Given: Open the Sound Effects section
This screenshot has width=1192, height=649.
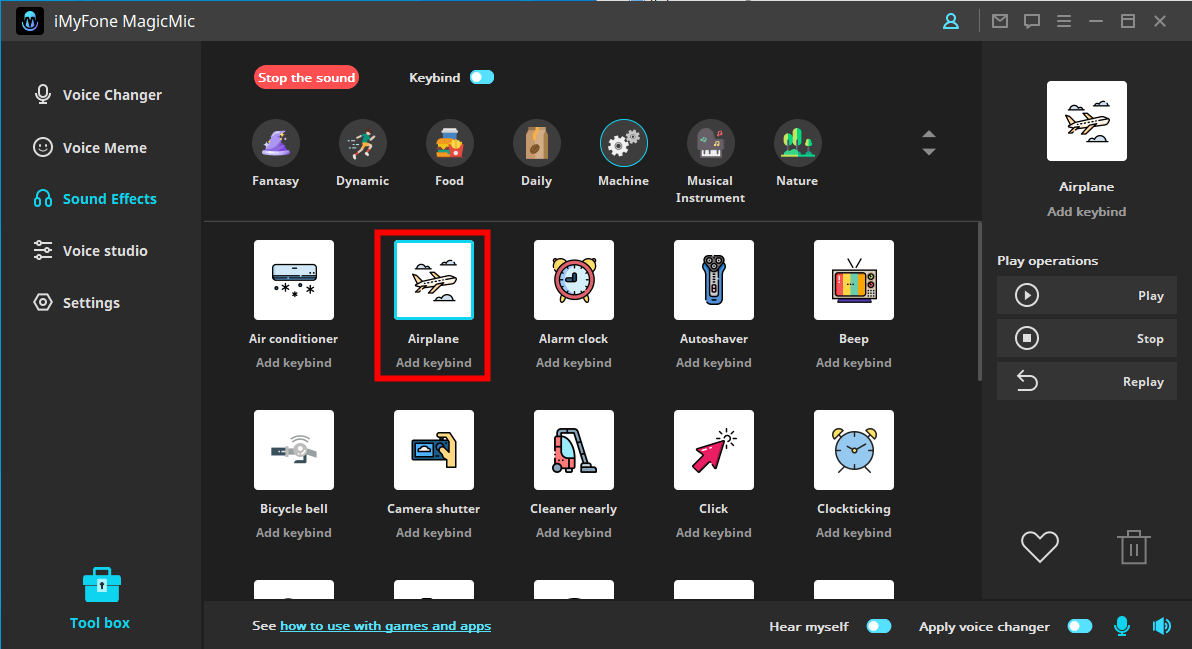Looking at the screenshot, I should [x=95, y=199].
